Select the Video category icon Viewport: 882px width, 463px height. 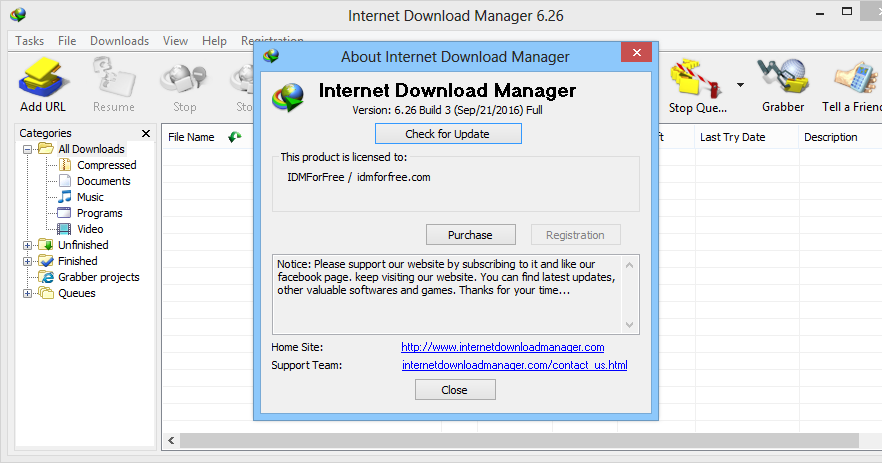click(x=65, y=229)
